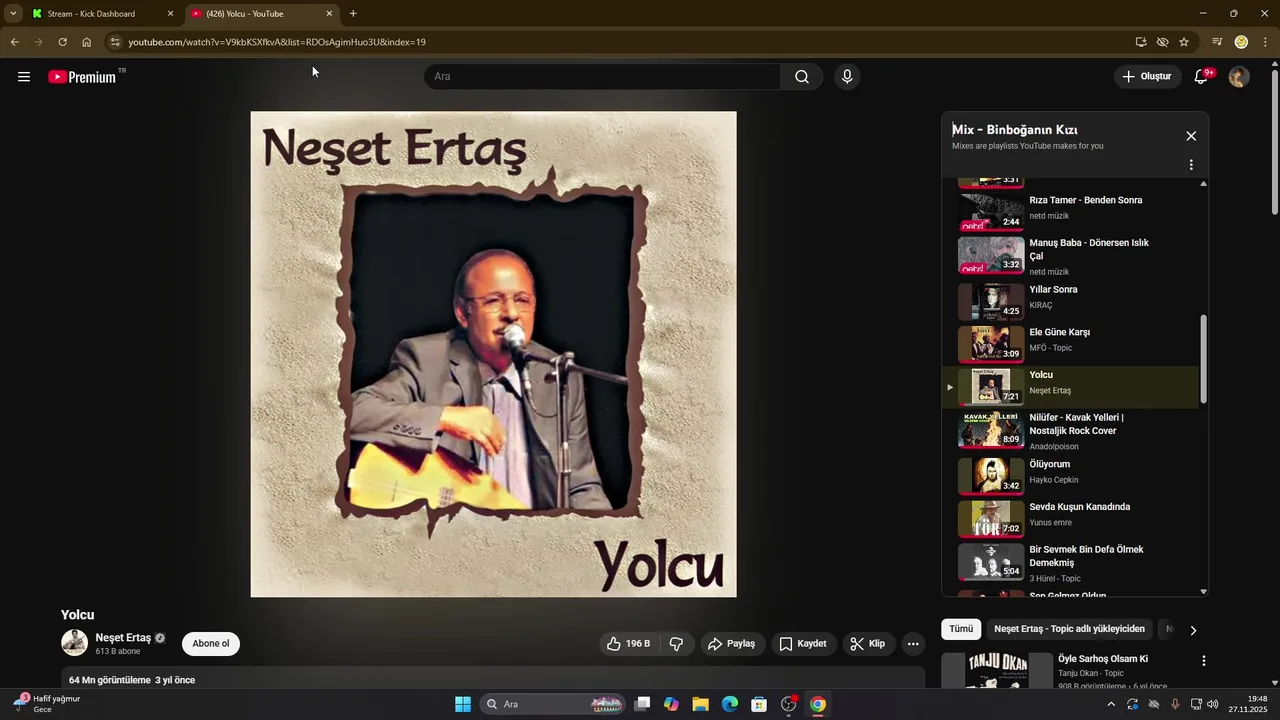Like the video with the thumbs-up button
The height and width of the screenshot is (720, 1280).
pos(627,644)
